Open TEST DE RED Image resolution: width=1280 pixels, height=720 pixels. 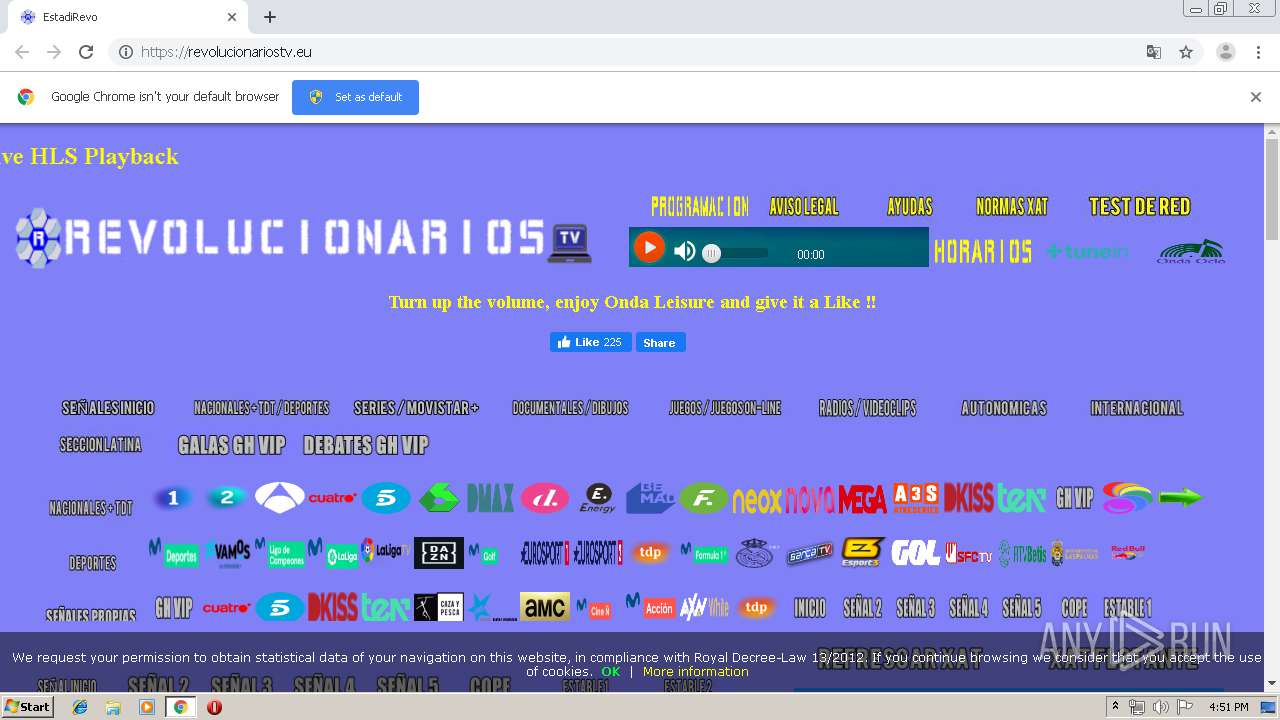(x=1140, y=206)
